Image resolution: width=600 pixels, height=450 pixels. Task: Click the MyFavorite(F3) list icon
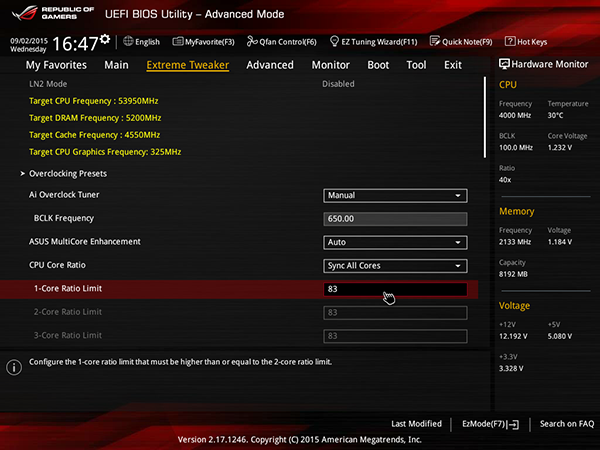[178, 41]
